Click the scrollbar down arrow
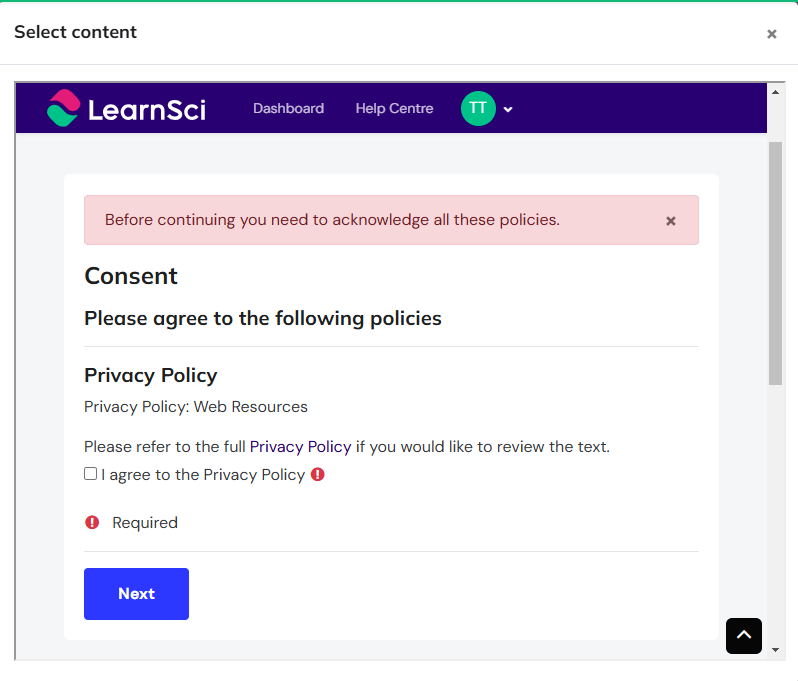The image size is (798, 681). coord(775,650)
